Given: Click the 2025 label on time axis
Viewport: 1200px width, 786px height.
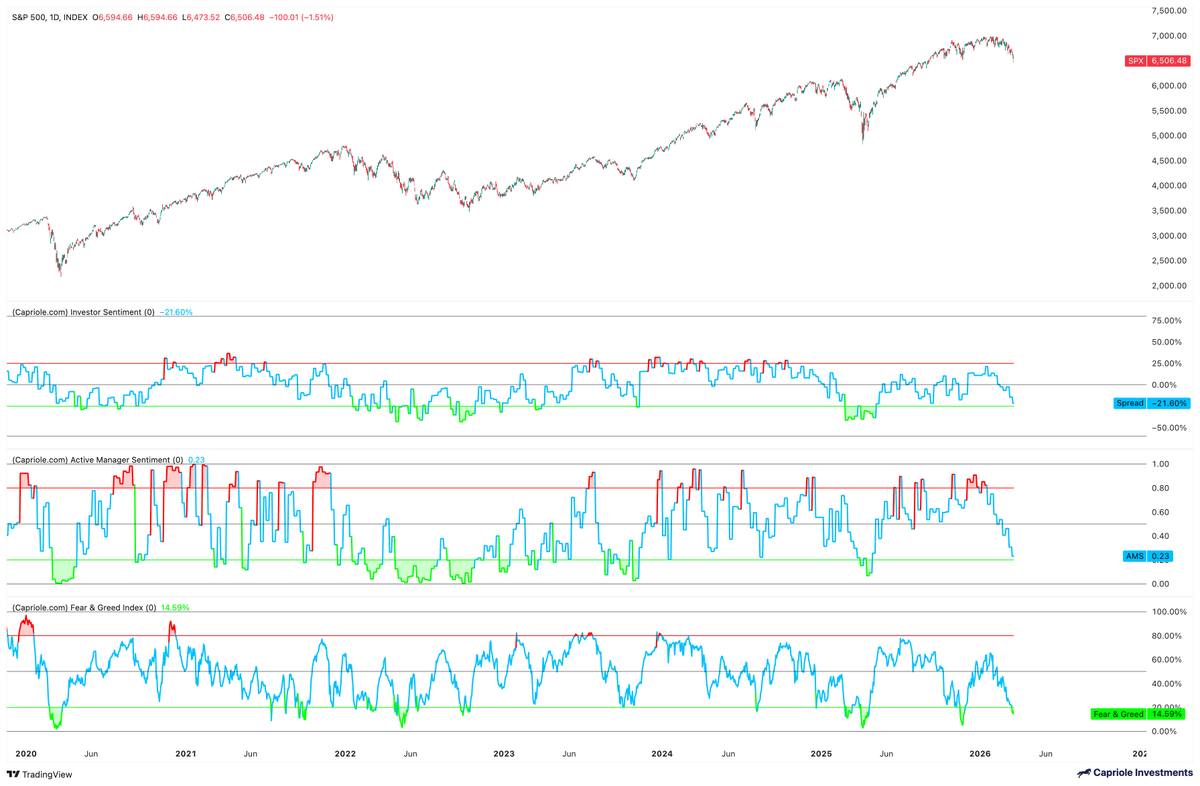Looking at the screenshot, I should (x=821, y=753).
